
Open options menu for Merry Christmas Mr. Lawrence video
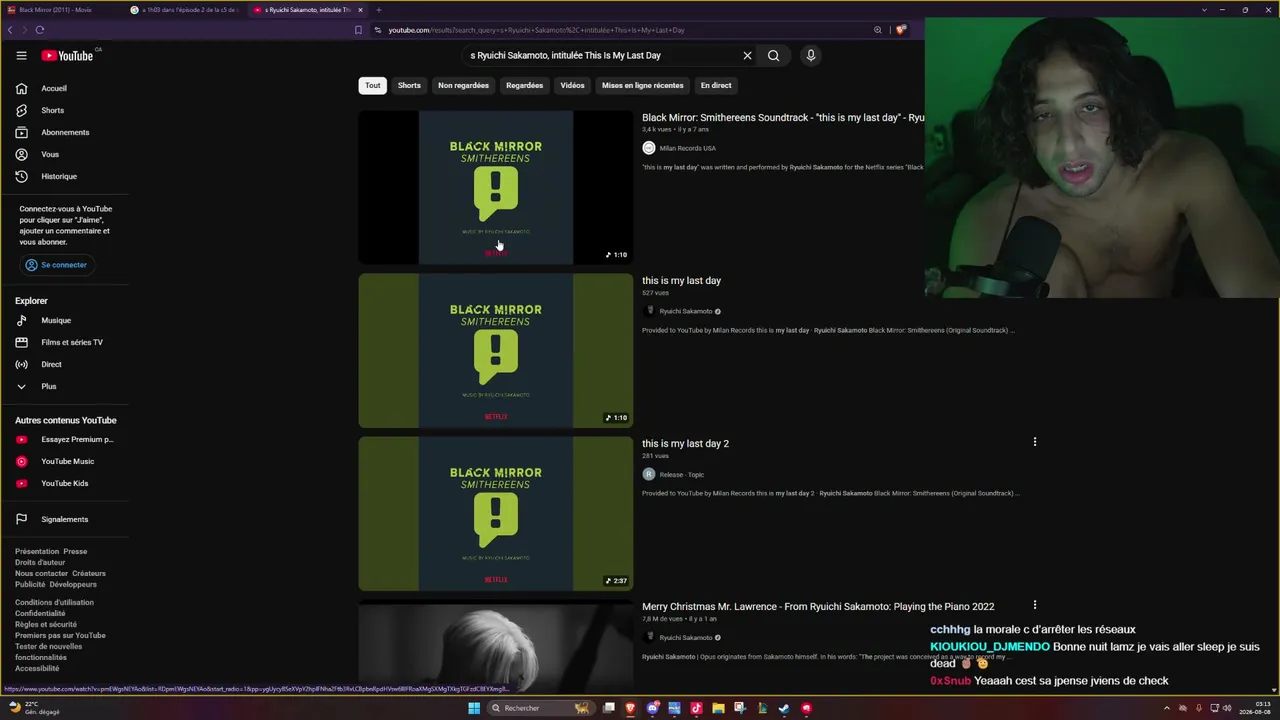(x=1035, y=605)
